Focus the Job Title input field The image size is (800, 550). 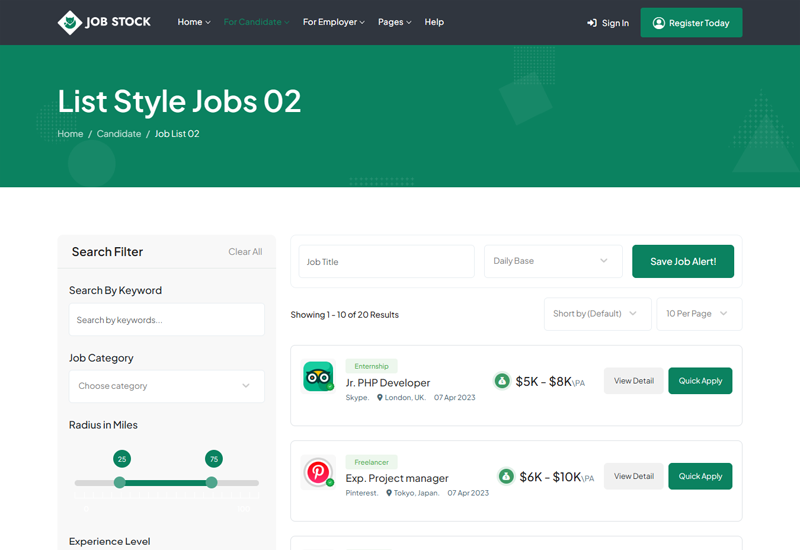point(387,261)
